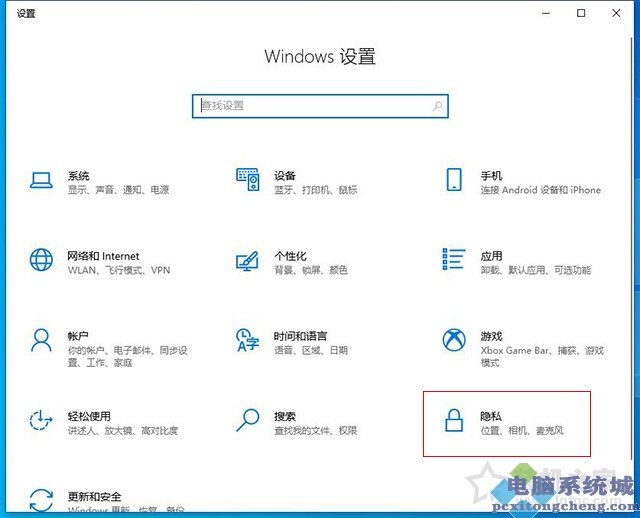Open the Update & Security arrows icon
This screenshot has height=518, width=640.
[x=41, y=500]
